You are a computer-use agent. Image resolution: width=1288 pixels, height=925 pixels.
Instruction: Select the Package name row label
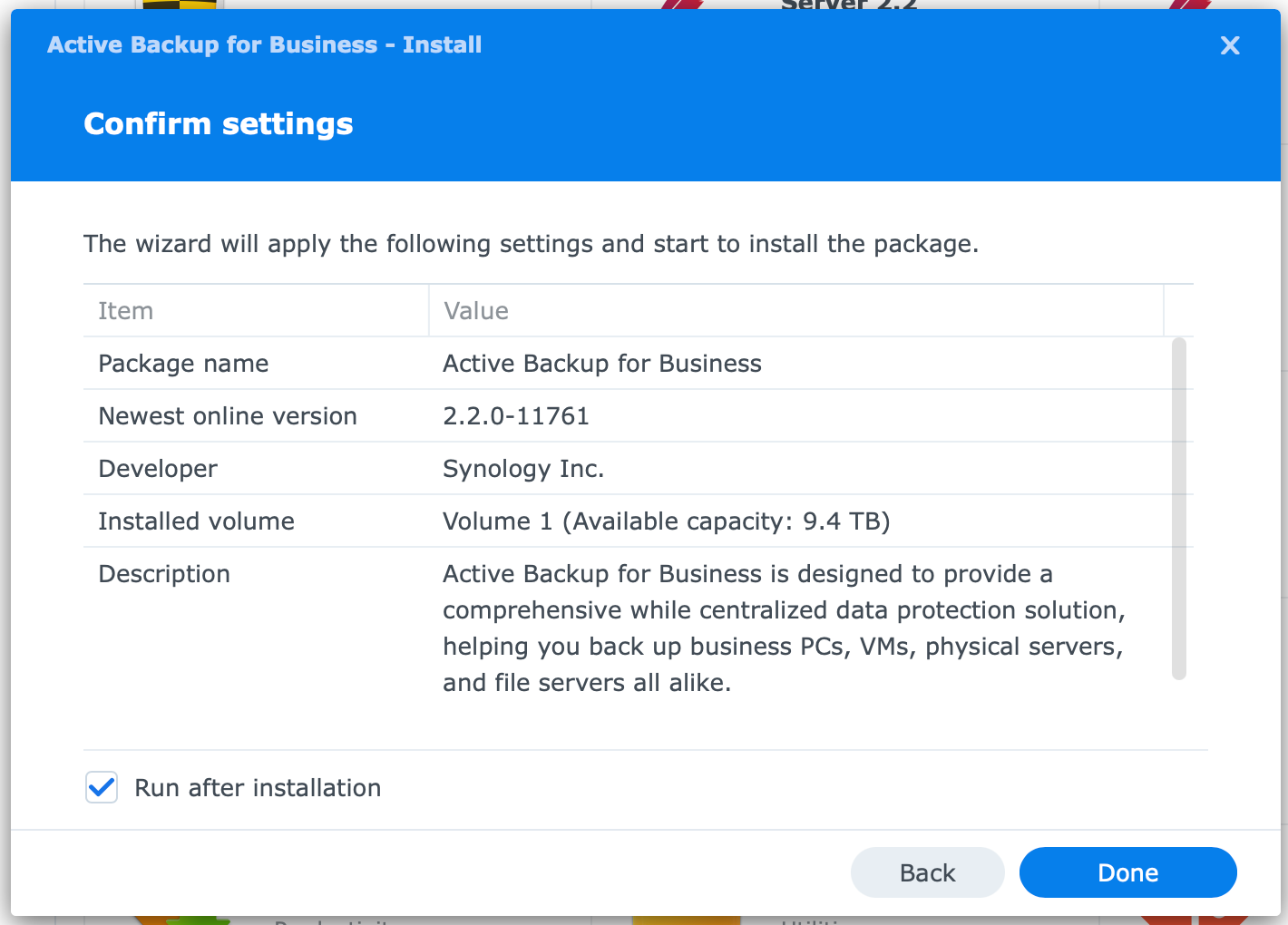[183, 364]
